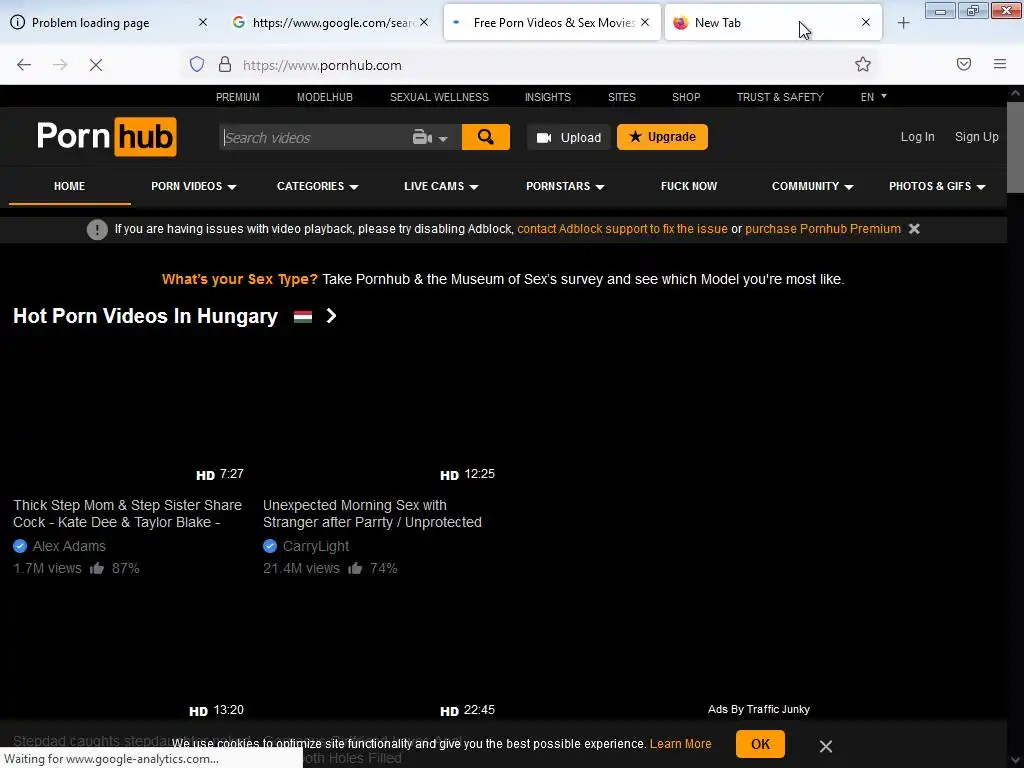Open the Save to Pocket icon
The image size is (1024, 768).
pyautogui.click(x=964, y=64)
